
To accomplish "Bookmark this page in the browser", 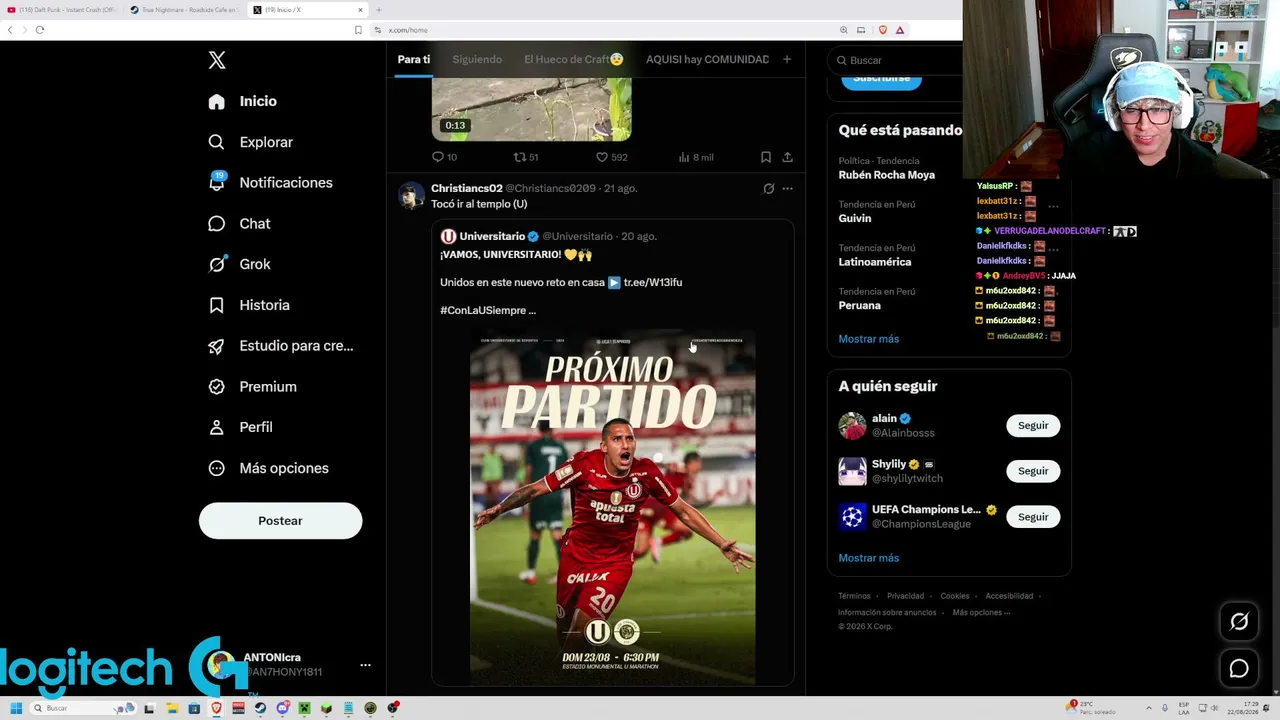I will point(358,30).
